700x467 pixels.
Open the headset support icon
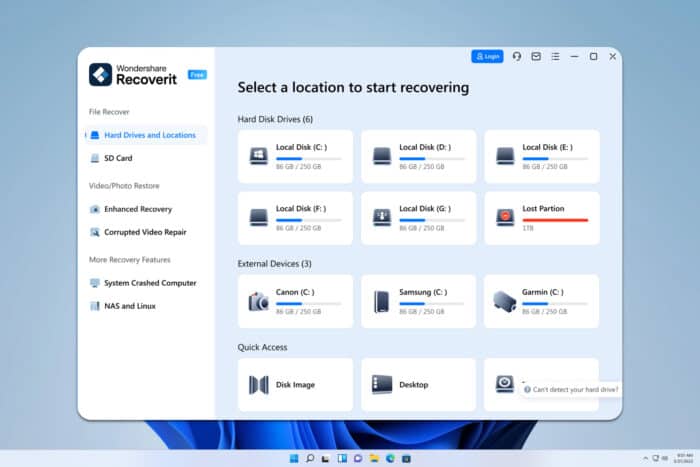[x=517, y=56]
